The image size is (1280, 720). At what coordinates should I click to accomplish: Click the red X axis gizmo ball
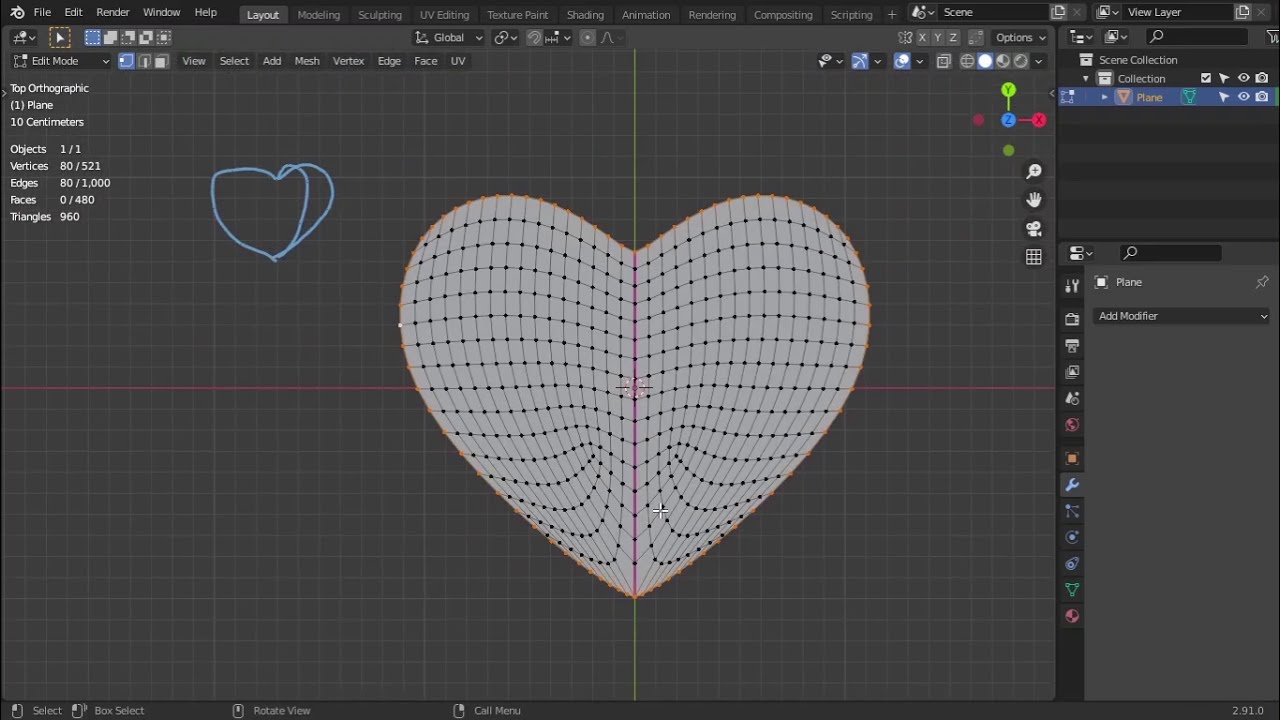click(1039, 120)
